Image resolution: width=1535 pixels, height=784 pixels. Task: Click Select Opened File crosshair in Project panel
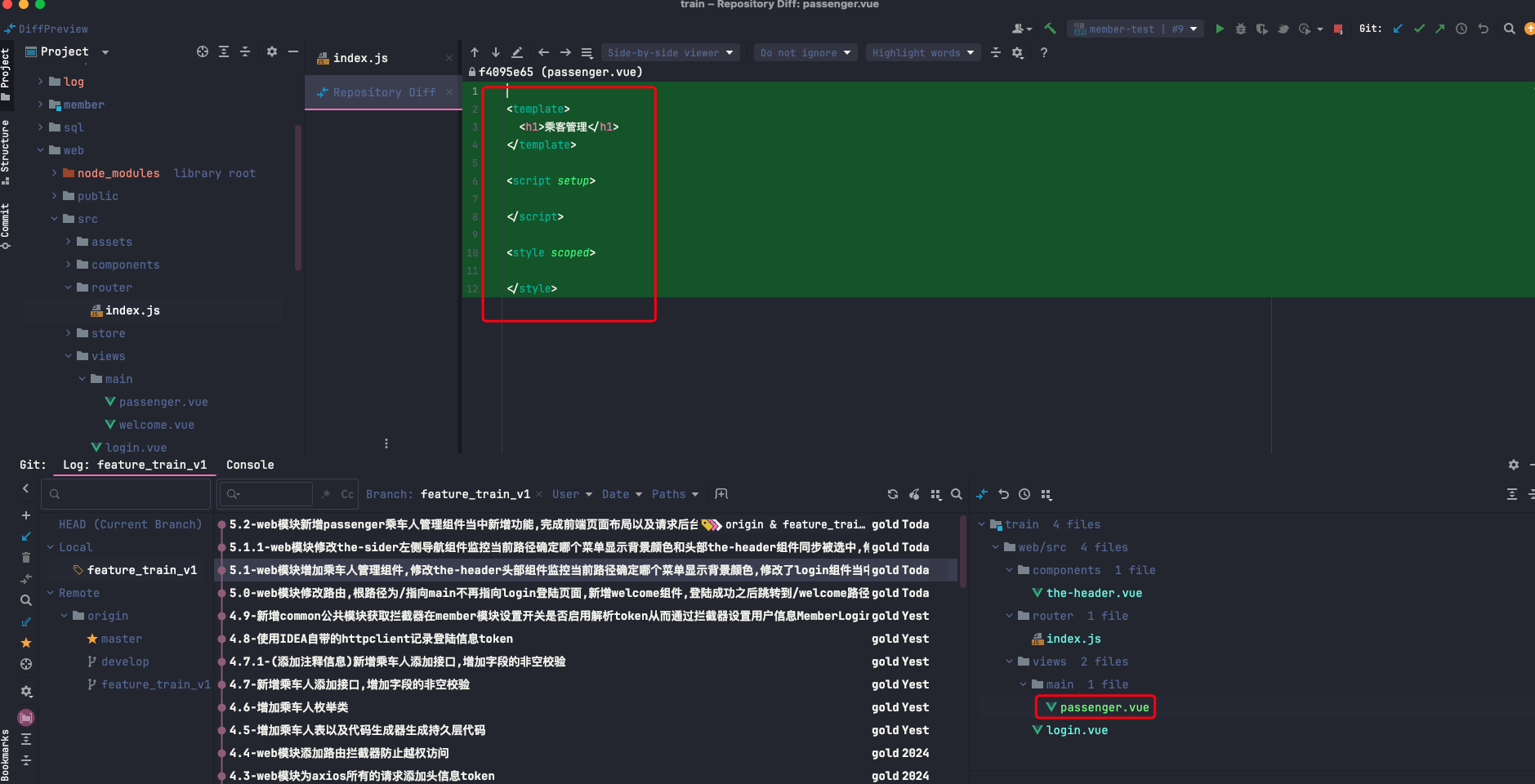(x=203, y=51)
